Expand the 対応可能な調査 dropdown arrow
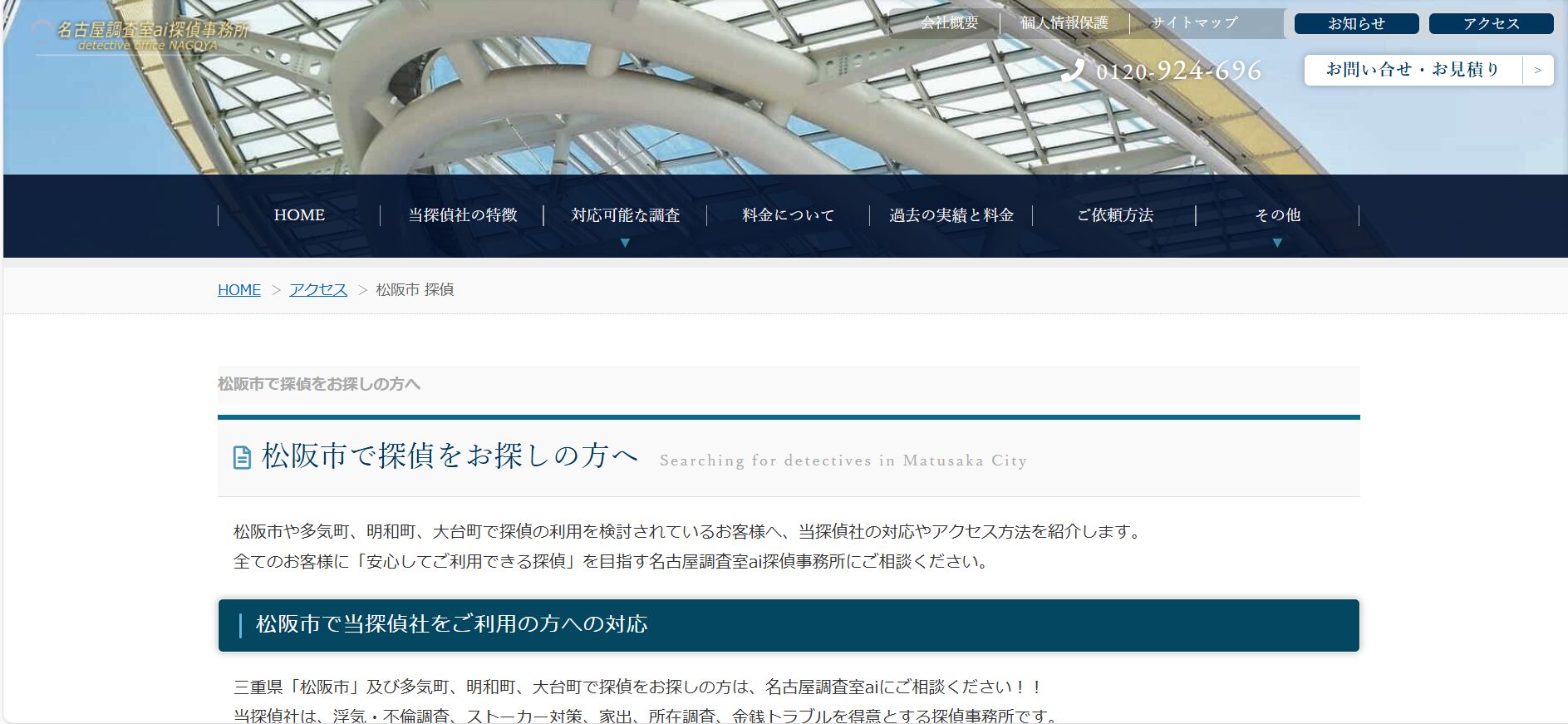Screen dimensions: 1568x724 click(625, 243)
